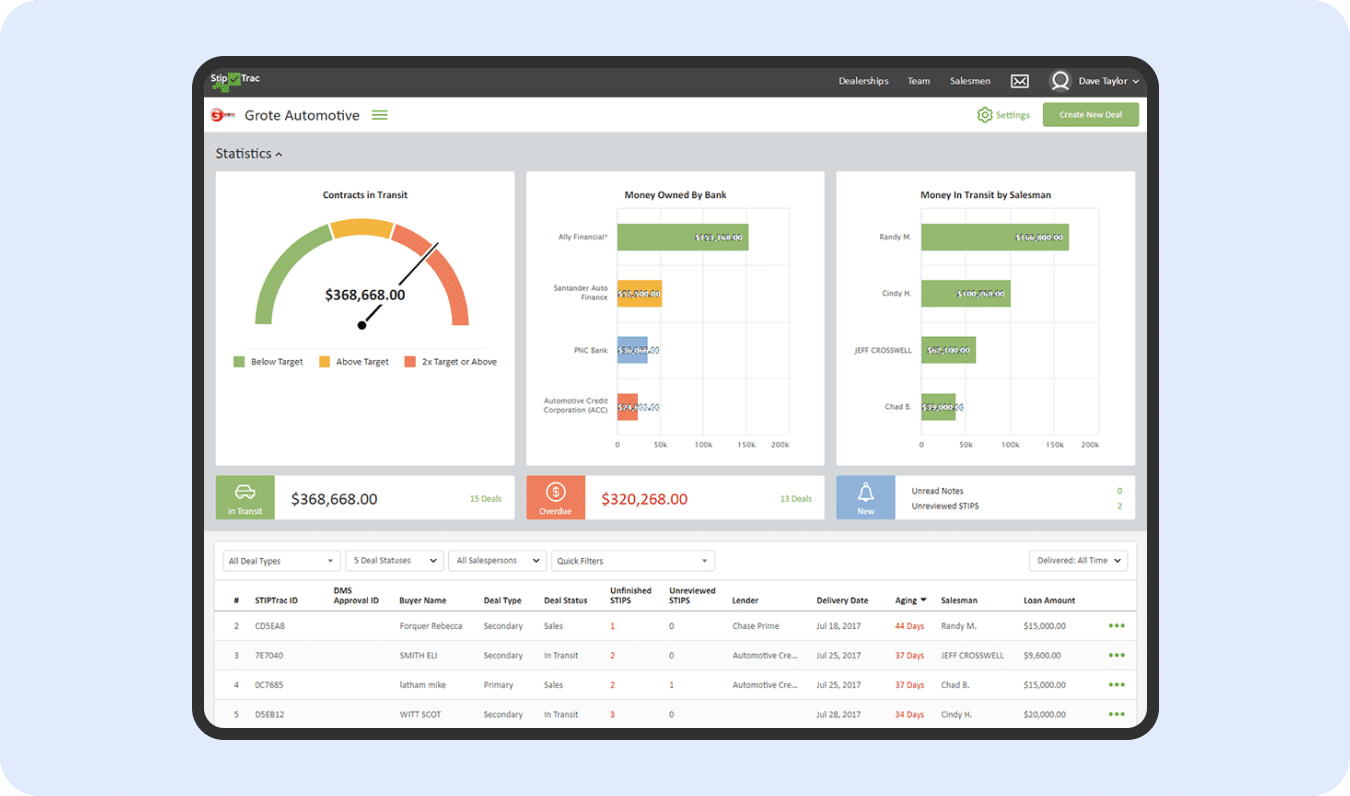Image resolution: width=1350 pixels, height=796 pixels.
Task: Open the 13 Deals overdue link
Action: pyautogui.click(x=796, y=498)
